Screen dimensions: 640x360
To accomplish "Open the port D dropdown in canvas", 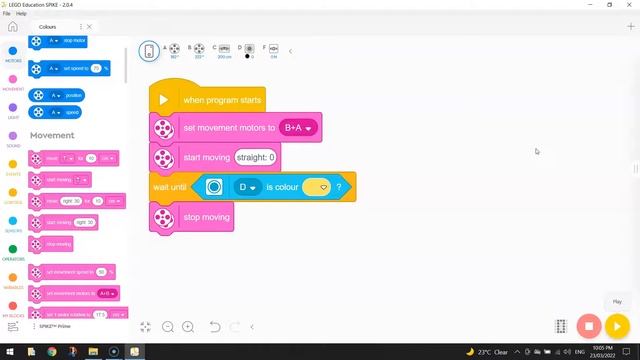I will click(x=247, y=187).
